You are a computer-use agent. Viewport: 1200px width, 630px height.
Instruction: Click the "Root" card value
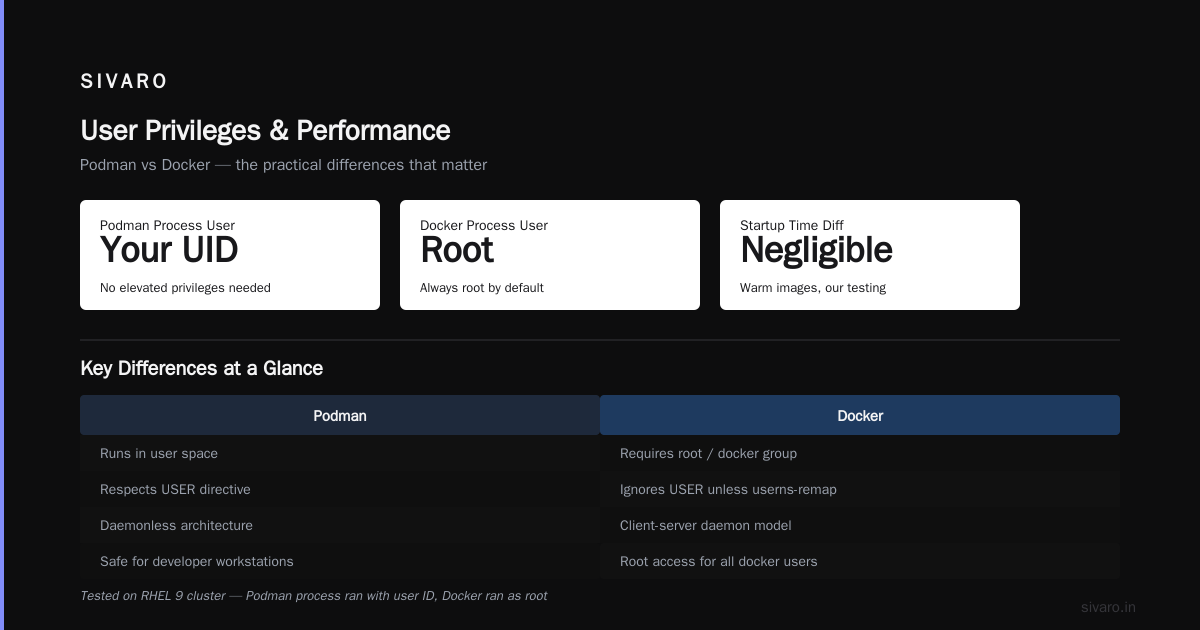[457, 250]
